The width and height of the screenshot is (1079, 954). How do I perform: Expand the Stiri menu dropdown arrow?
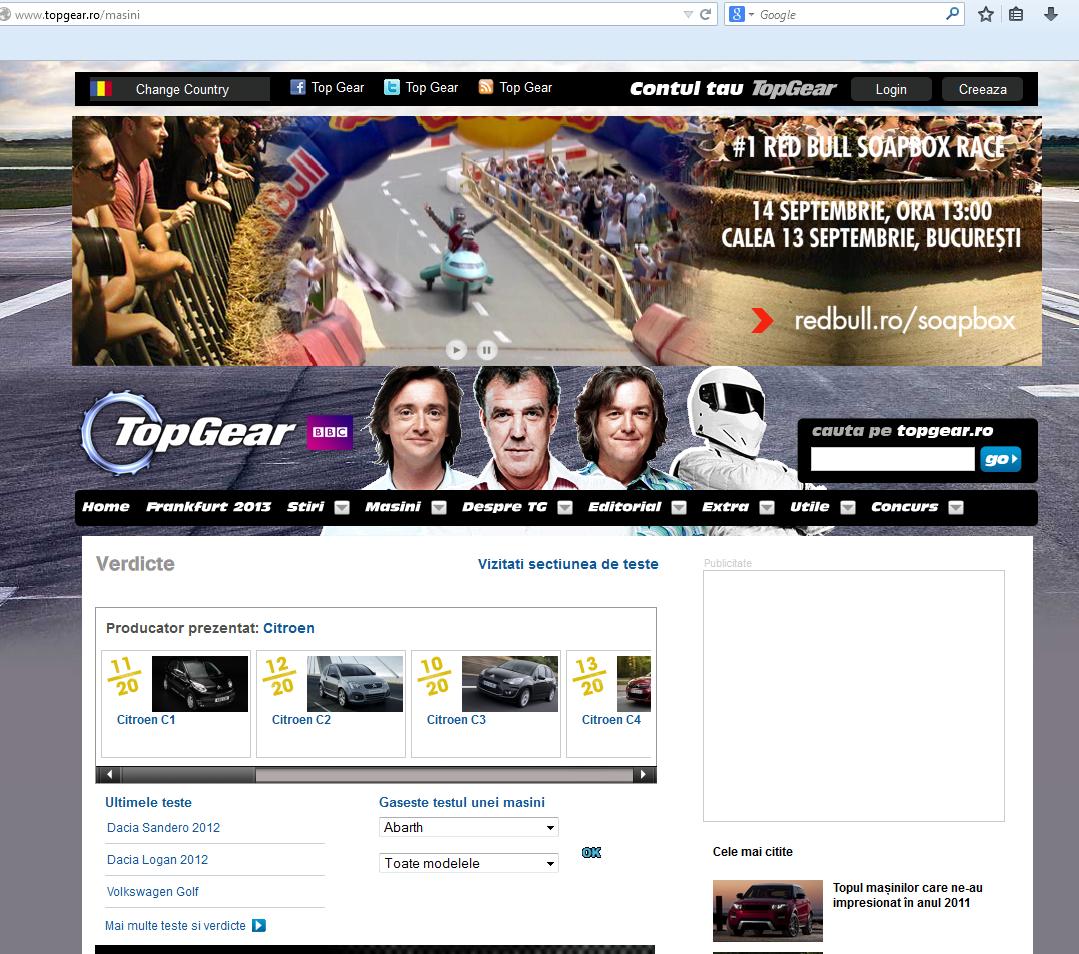pyautogui.click(x=342, y=507)
